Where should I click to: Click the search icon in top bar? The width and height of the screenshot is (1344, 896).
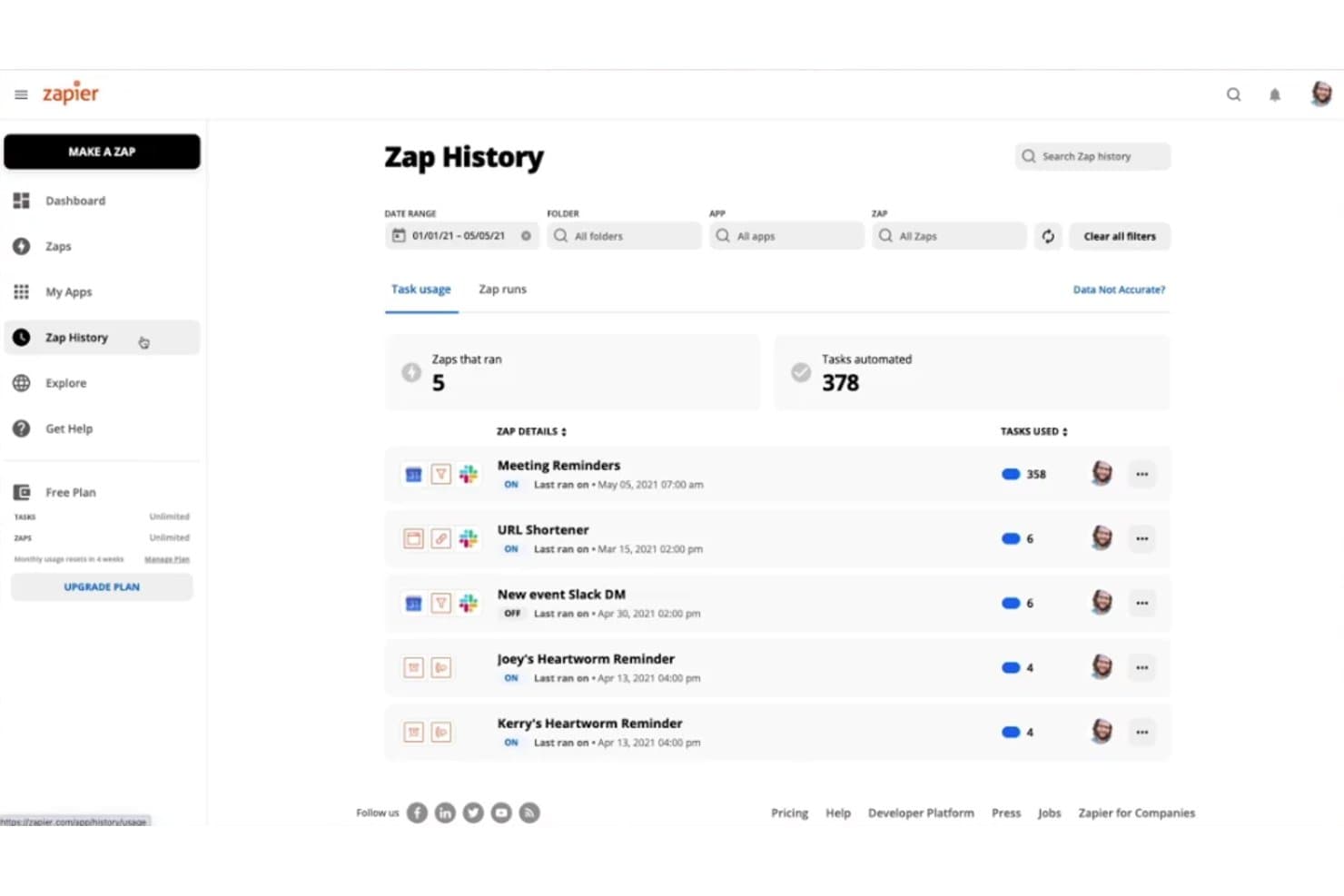[1233, 94]
